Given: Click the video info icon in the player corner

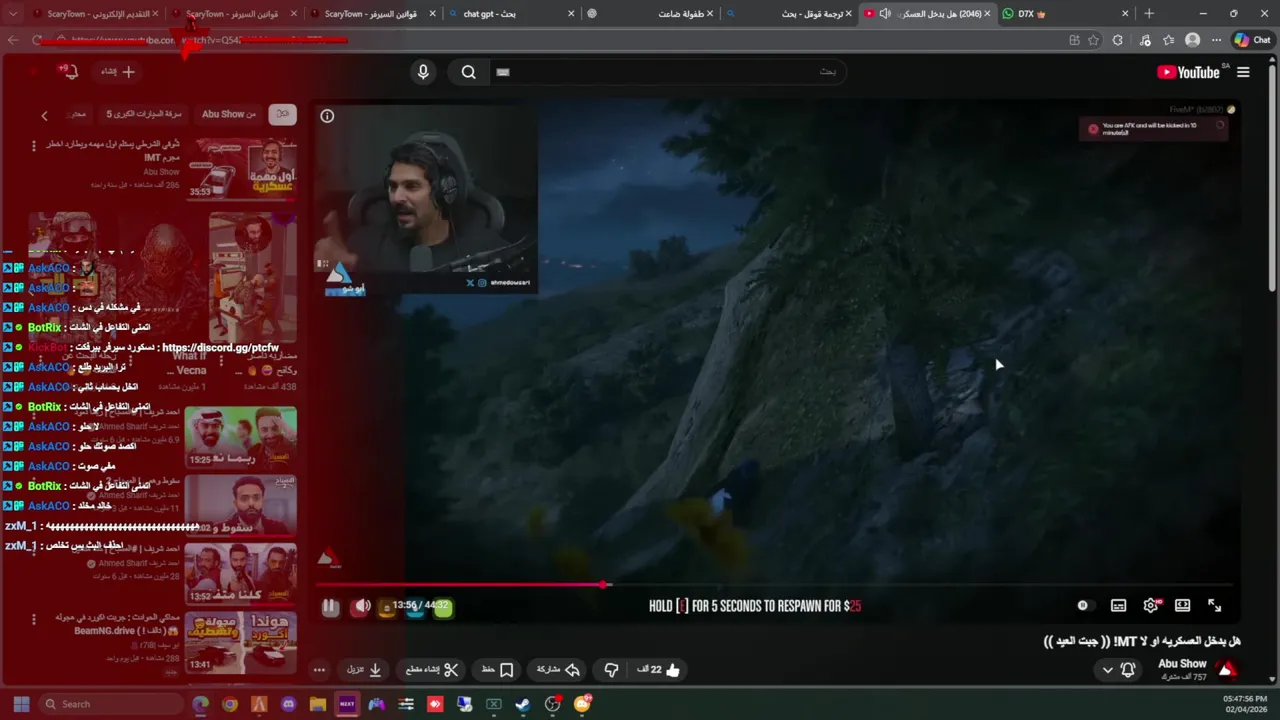Looking at the screenshot, I should point(327,116).
